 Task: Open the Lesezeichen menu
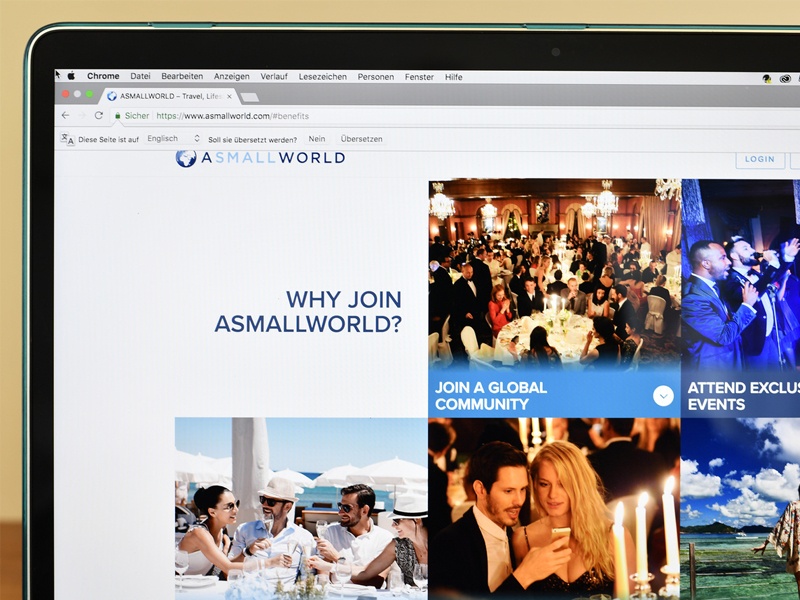pyautogui.click(x=322, y=76)
